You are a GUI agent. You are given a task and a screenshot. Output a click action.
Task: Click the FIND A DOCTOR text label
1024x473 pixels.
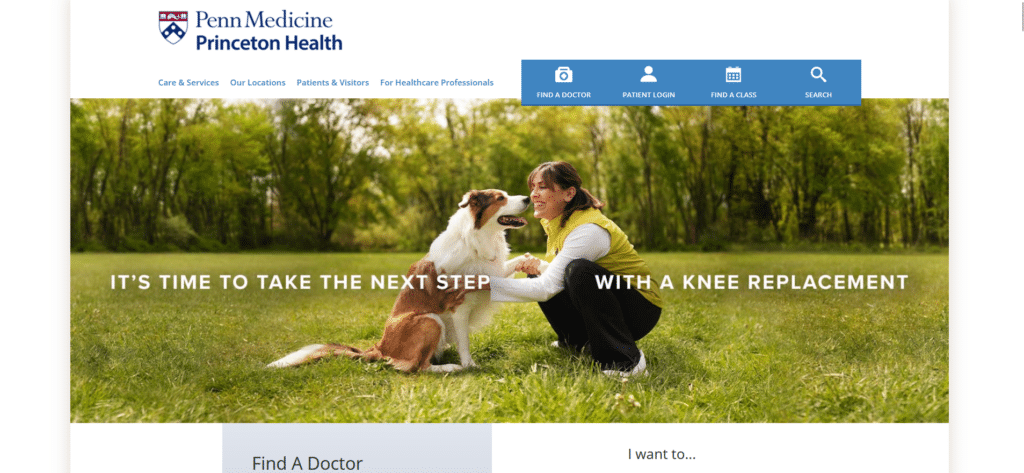coord(564,95)
